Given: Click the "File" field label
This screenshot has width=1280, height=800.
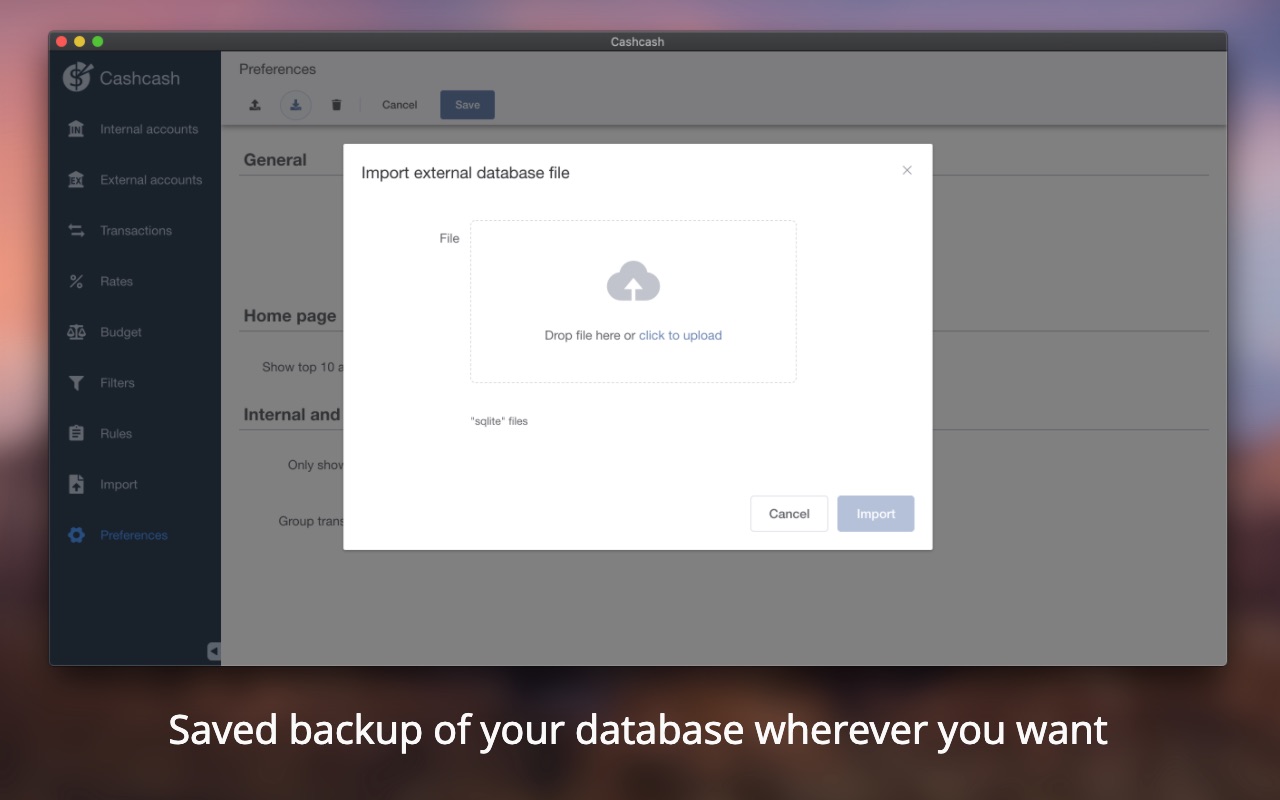Looking at the screenshot, I should [x=449, y=238].
